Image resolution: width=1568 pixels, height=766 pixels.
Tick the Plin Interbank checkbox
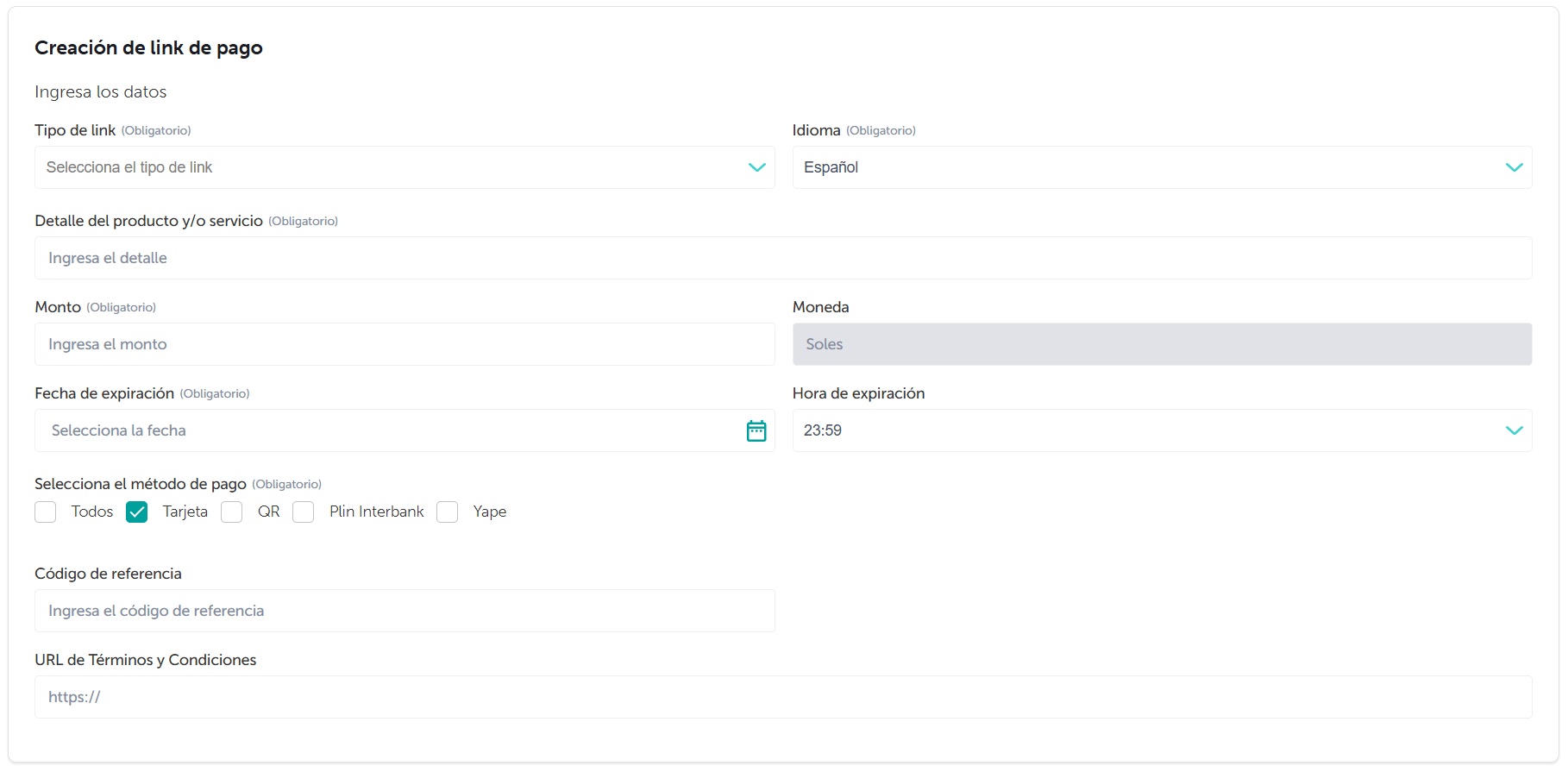304,512
